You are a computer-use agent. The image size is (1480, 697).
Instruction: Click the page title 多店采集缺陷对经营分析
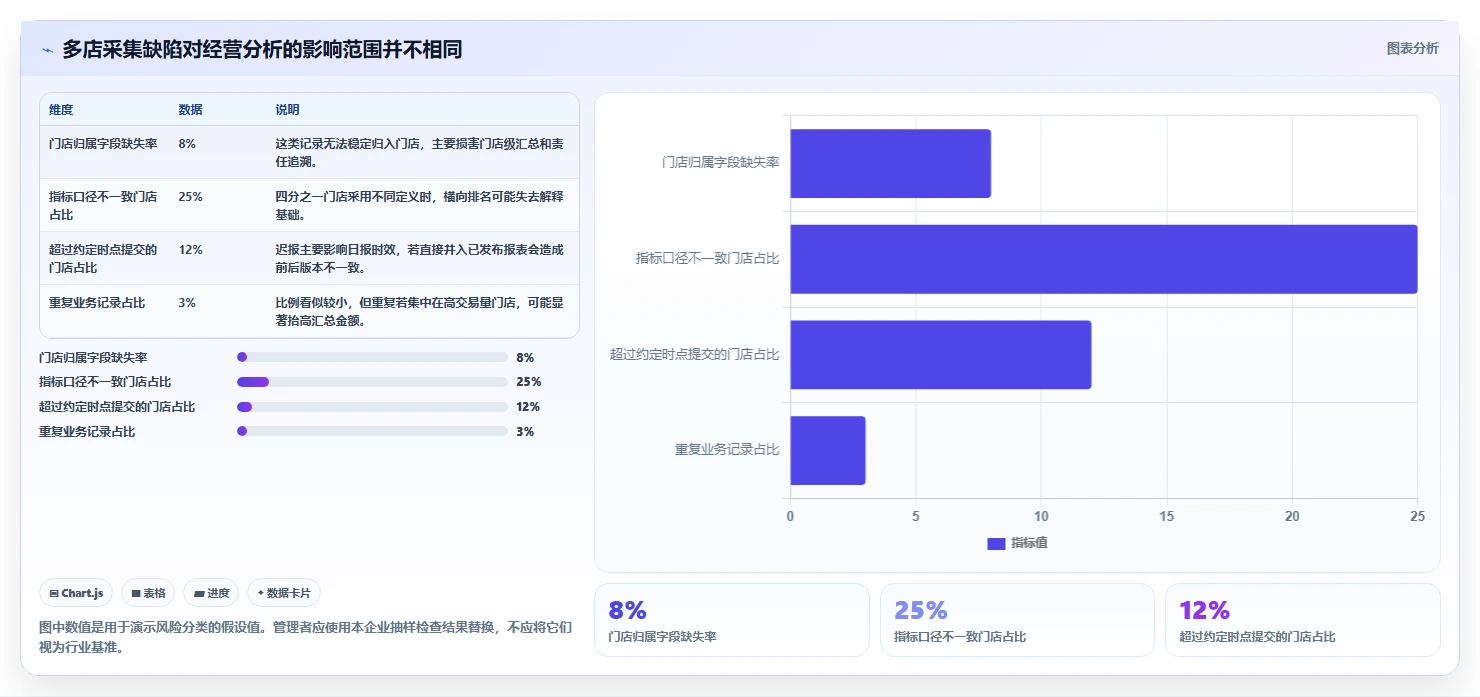pyautogui.click(x=262, y=49)
